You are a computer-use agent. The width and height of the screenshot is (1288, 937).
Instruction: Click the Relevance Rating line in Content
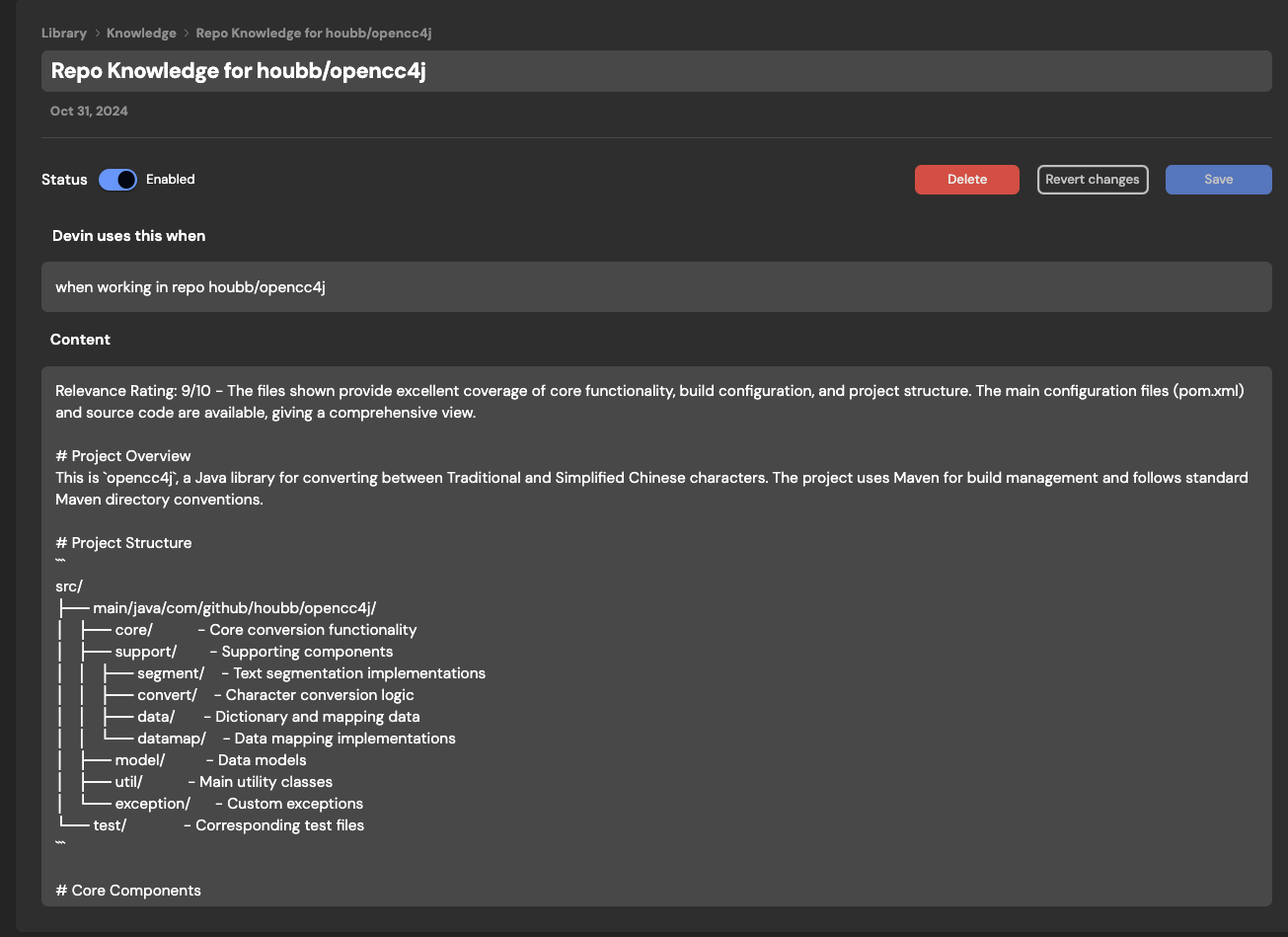pos(649,391)
